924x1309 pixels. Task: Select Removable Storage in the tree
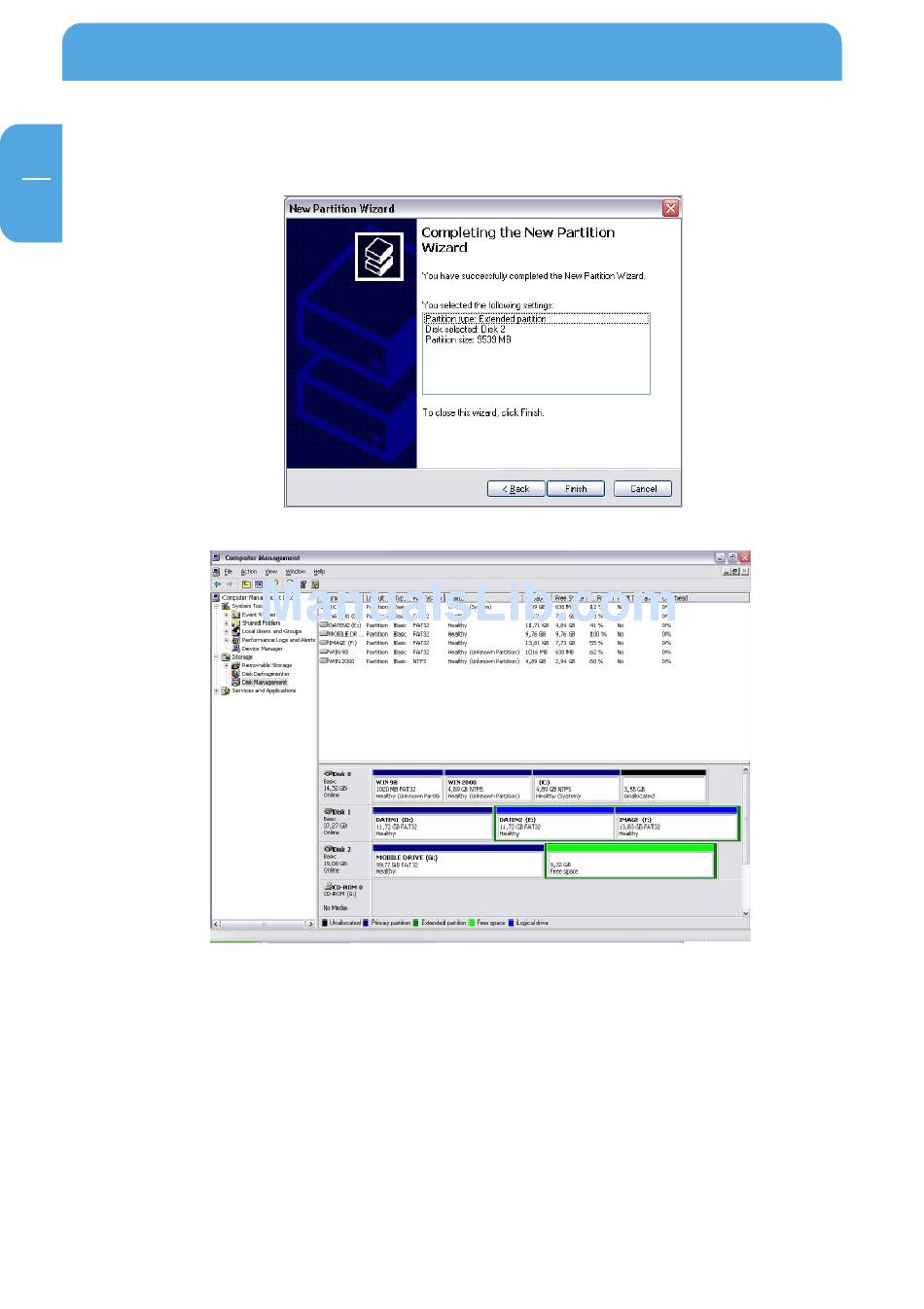pyautogui.click(x=267, y=665)
